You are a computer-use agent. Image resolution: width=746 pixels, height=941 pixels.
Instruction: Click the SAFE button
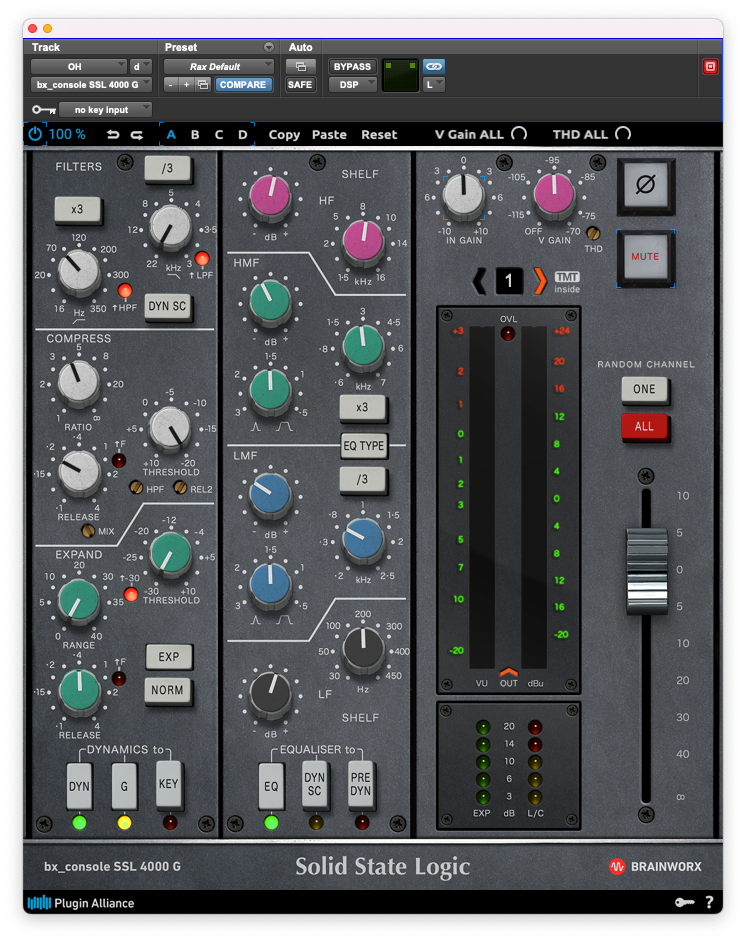[300, 85]
